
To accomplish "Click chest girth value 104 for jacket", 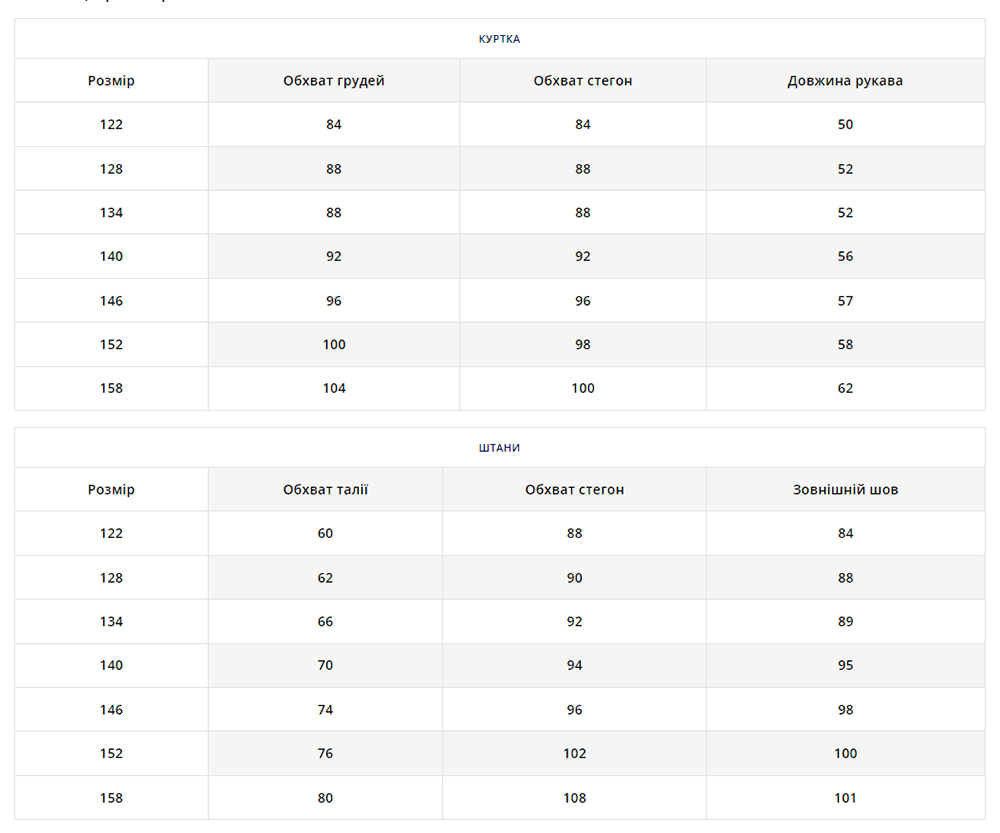I will pyautogui.click(x=333, y=389).
